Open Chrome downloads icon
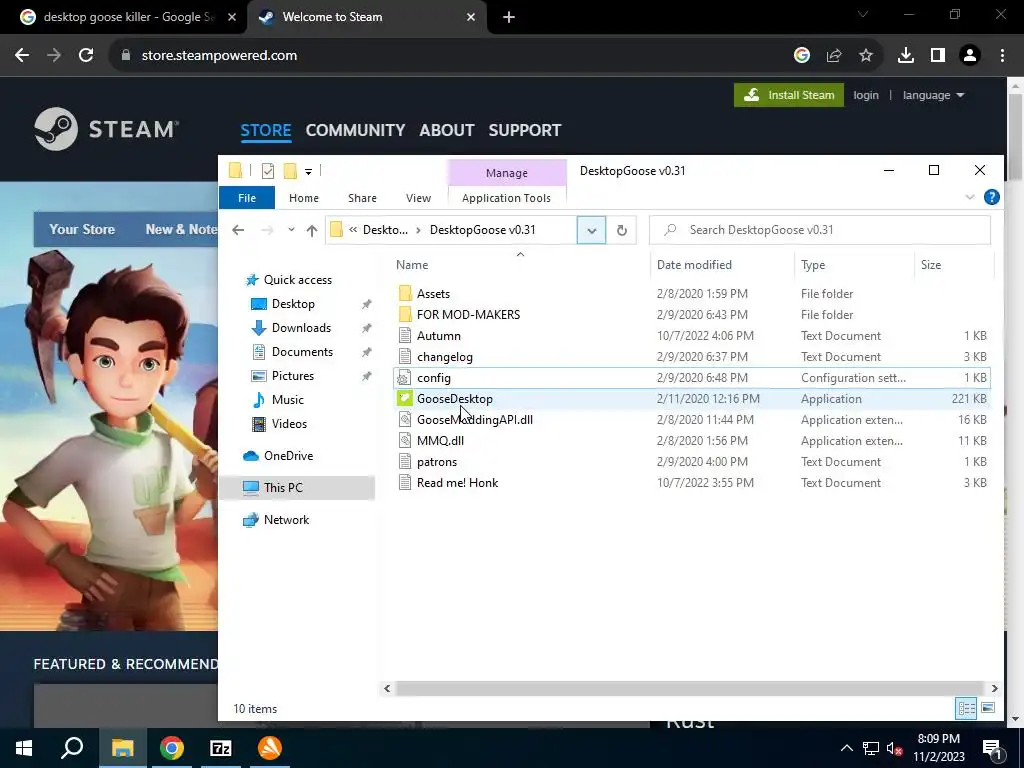The width and height of the screenshot is (1024, 768). [x=906, y=56]
